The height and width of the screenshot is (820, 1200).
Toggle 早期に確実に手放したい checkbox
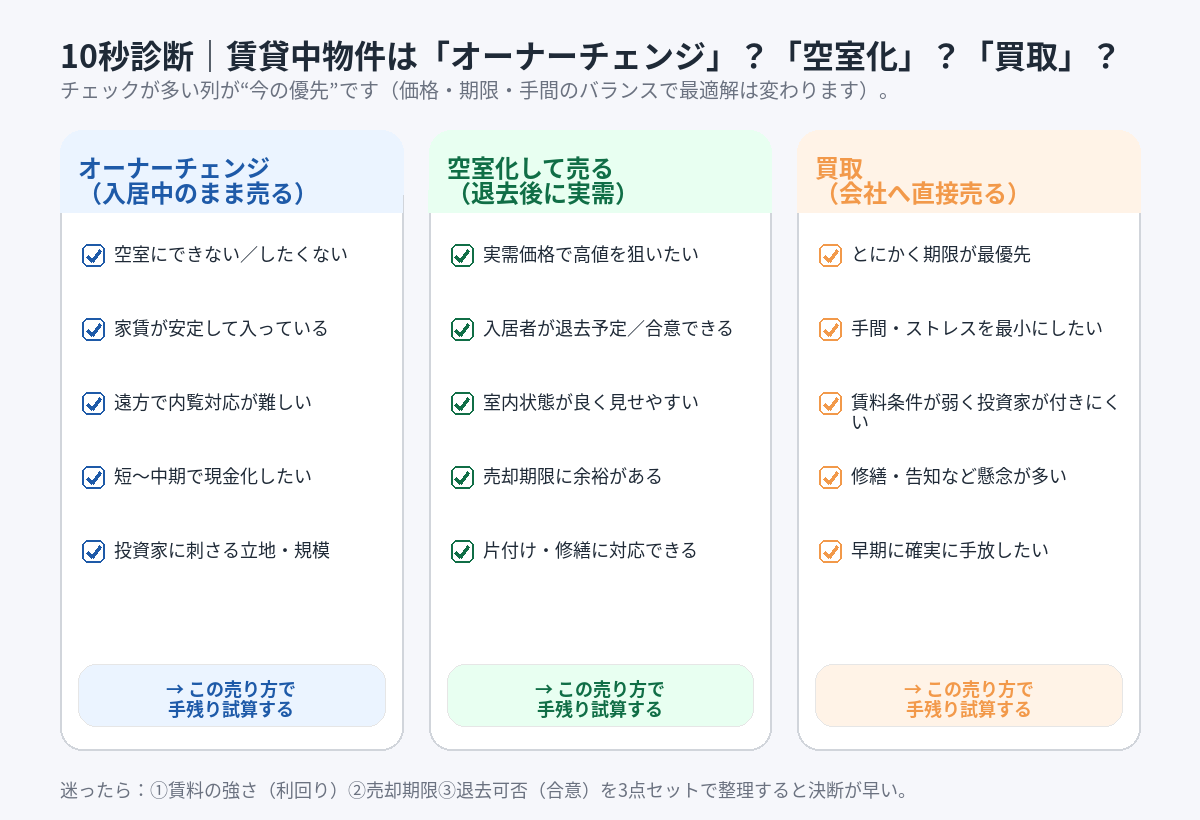(830, 552)
